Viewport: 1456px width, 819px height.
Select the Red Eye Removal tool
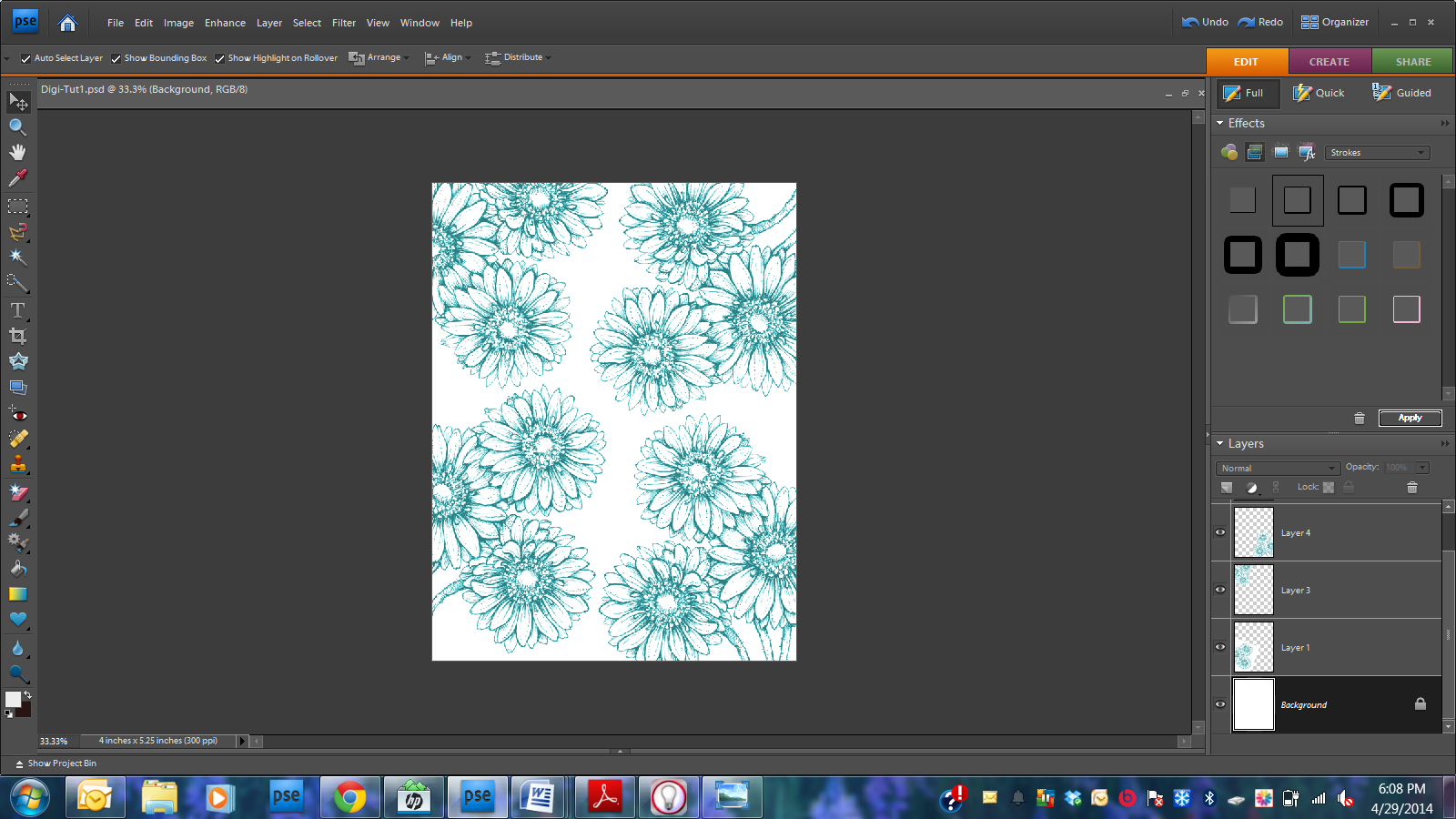pyautogui.click(x=17, y=414)
